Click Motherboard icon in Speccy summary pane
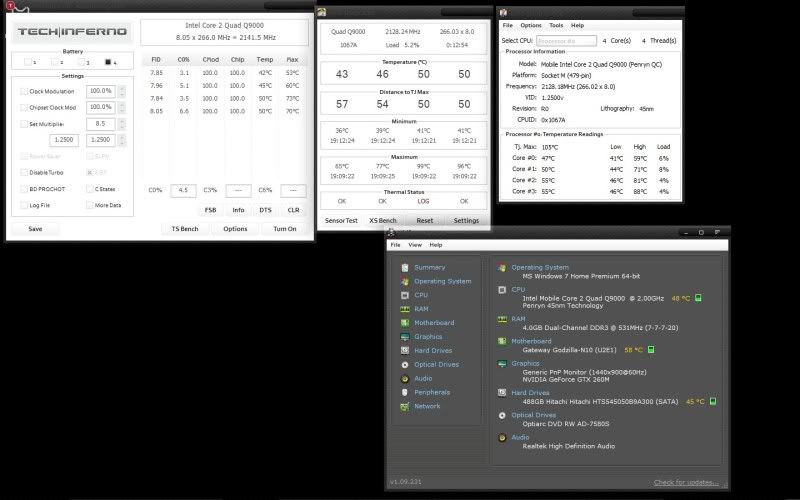This screenshot has height=500, width=800. pos(502,341)
